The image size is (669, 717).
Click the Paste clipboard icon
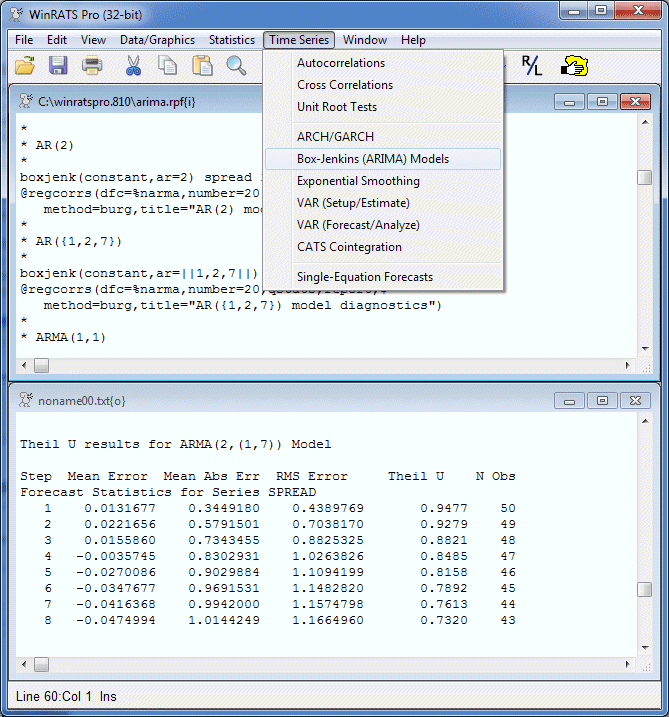point(202,66)
